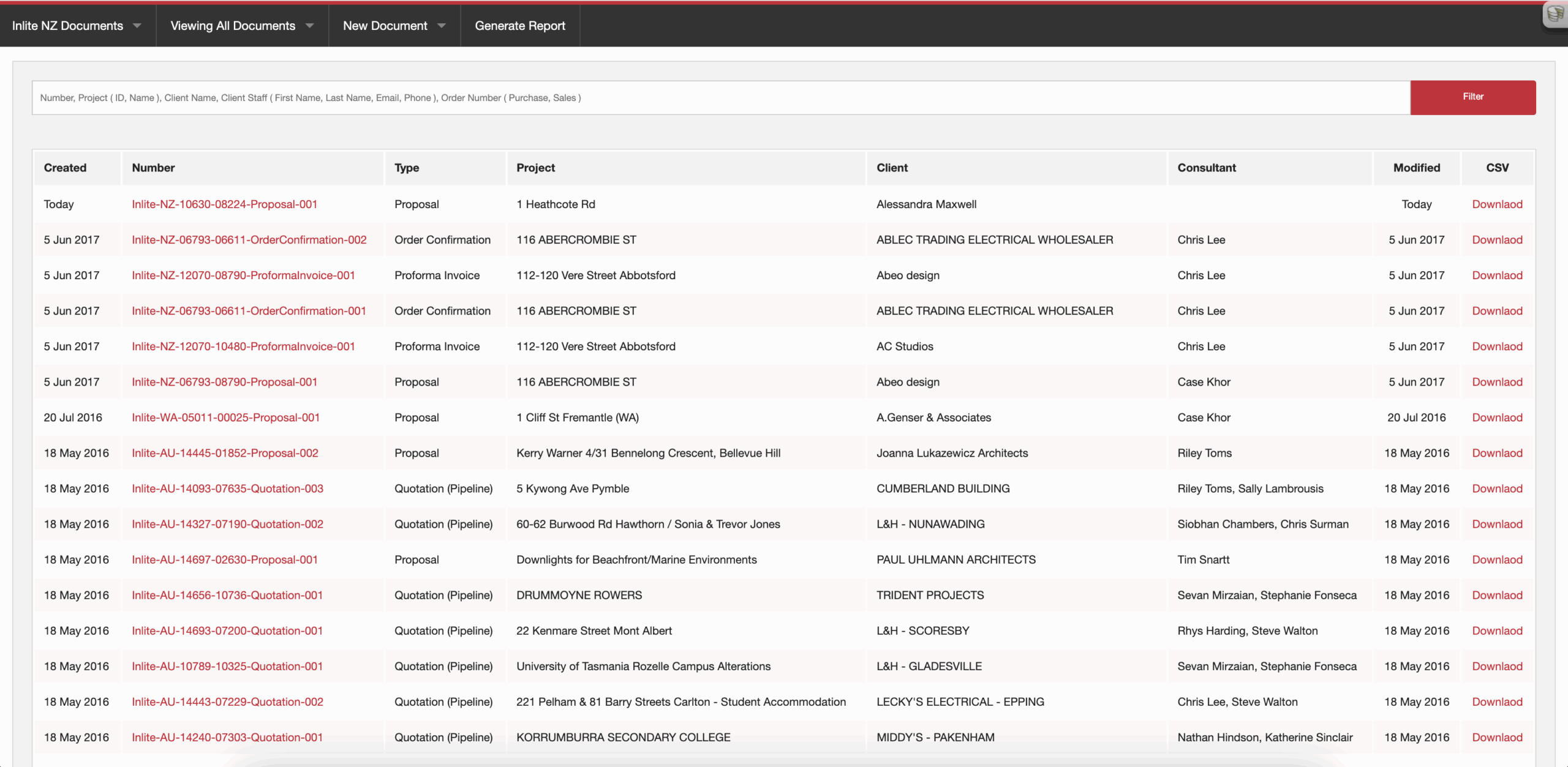This screenshot has height=767, width=1568.
Task: Open the Generate Report menu item
Action: 520,26
